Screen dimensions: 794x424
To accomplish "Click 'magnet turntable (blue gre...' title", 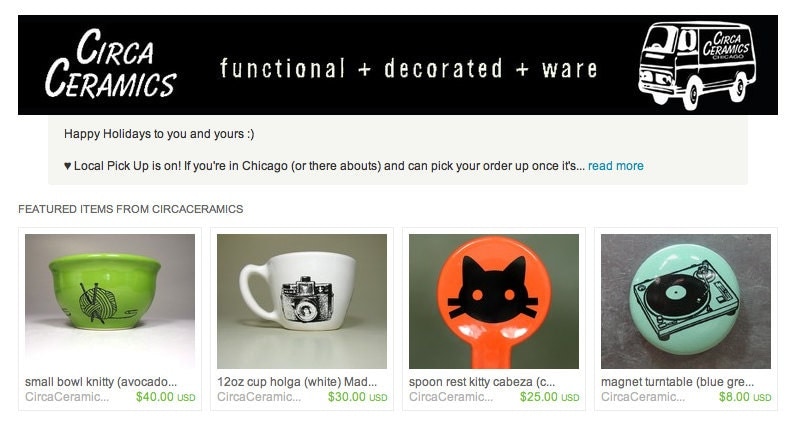I will pyautogui.click(x=678, y=382).
